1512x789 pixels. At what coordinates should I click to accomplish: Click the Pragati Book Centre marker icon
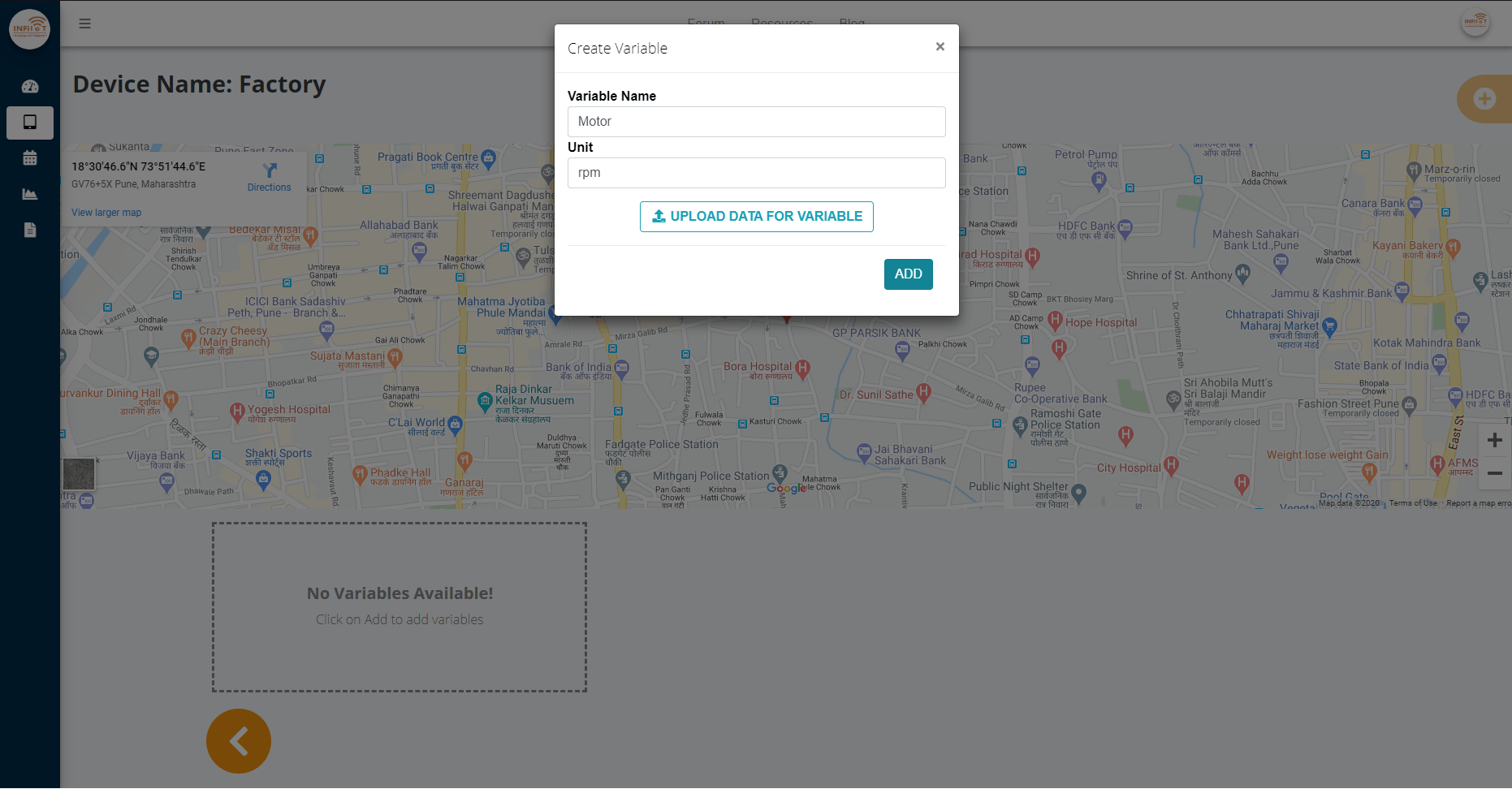pos(488,158)
